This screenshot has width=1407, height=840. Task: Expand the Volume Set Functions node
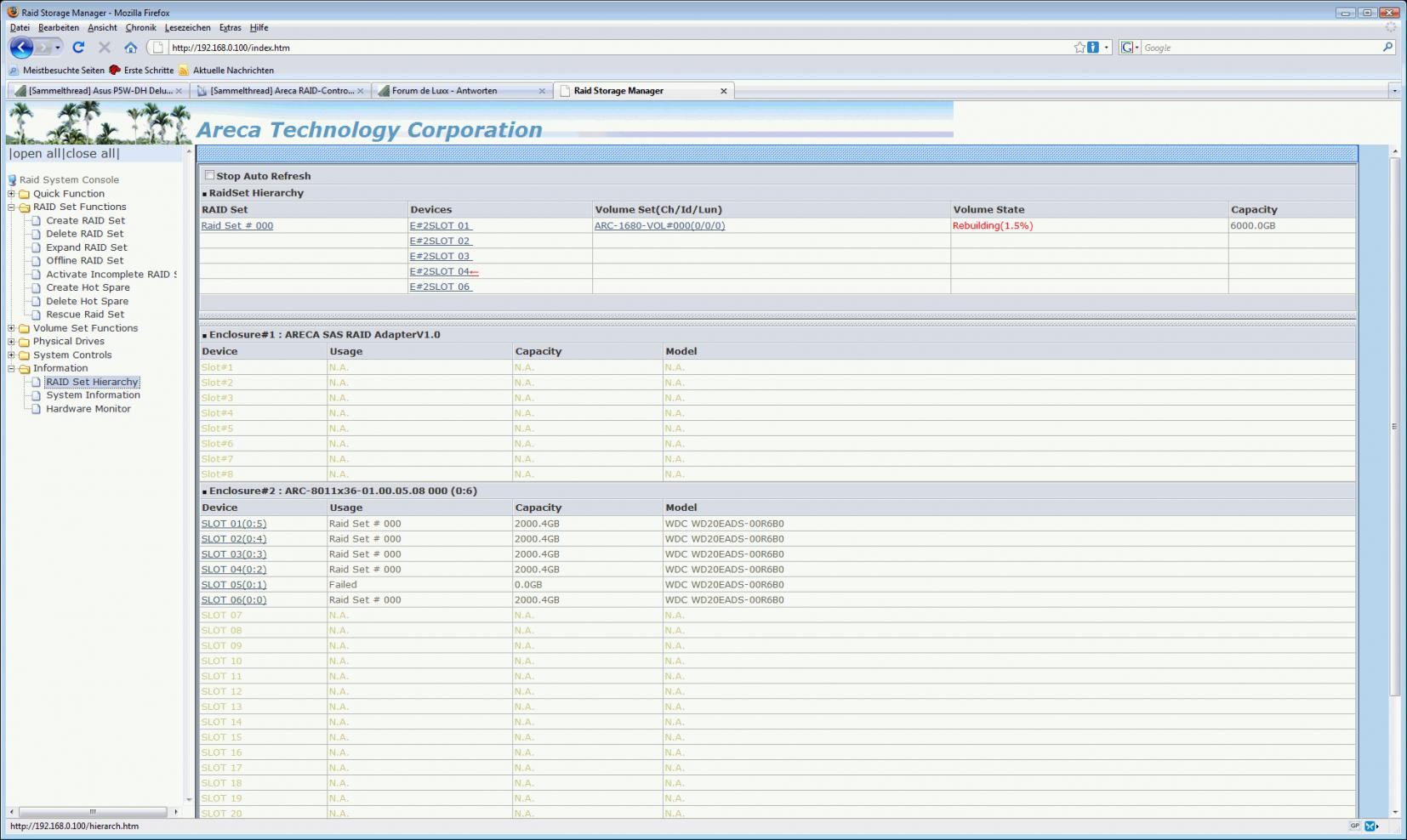[12, 328]
